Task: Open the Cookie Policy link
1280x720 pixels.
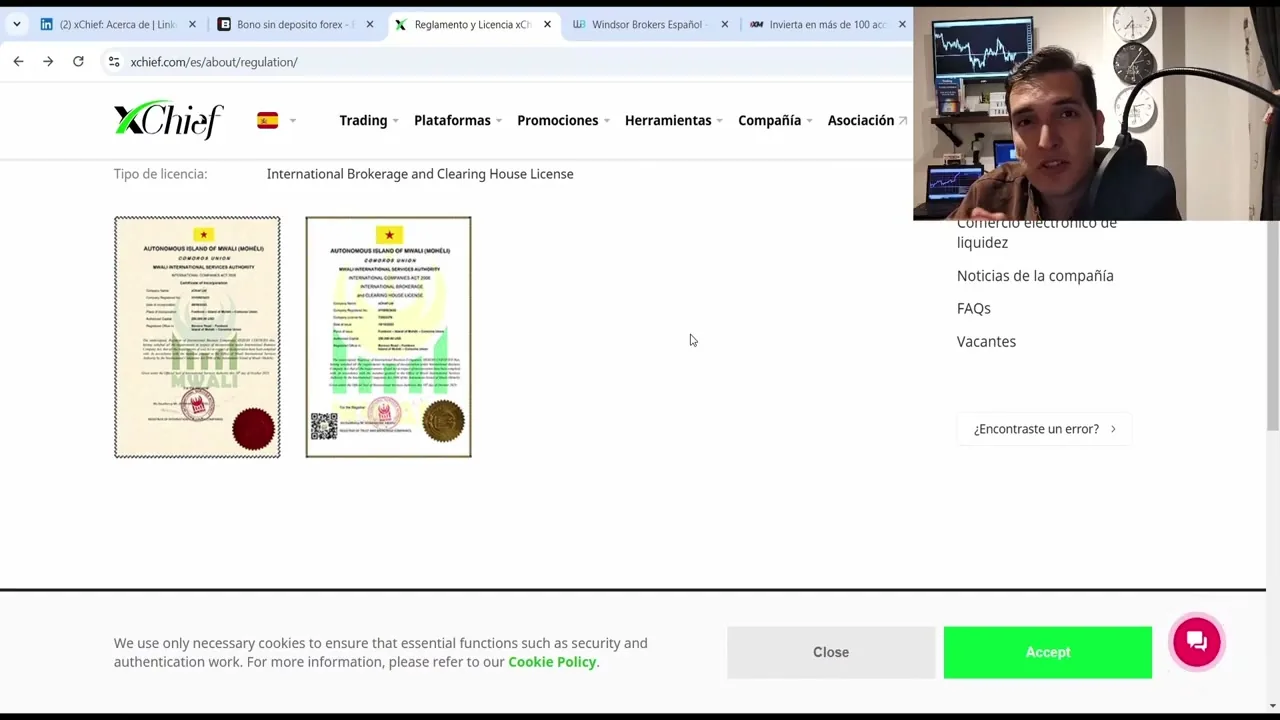Action: coord(552,662)
